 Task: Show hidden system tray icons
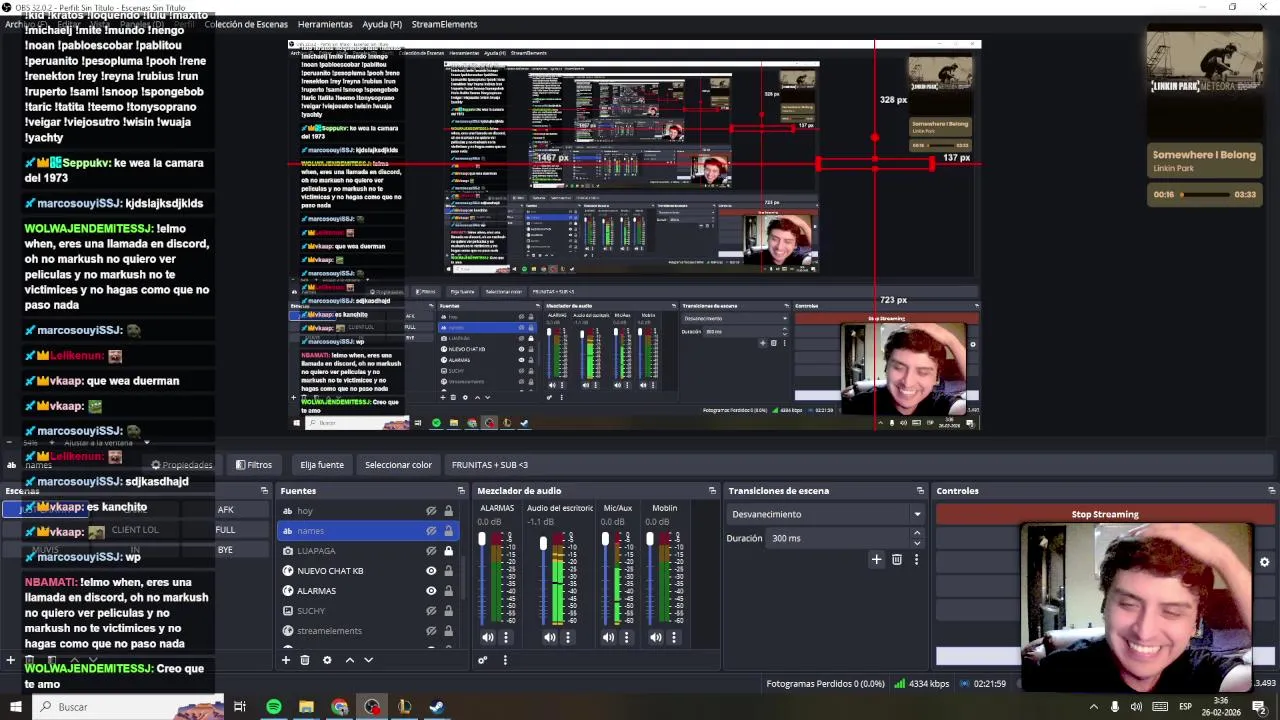pyautogui.click(x=1093, y=707)
